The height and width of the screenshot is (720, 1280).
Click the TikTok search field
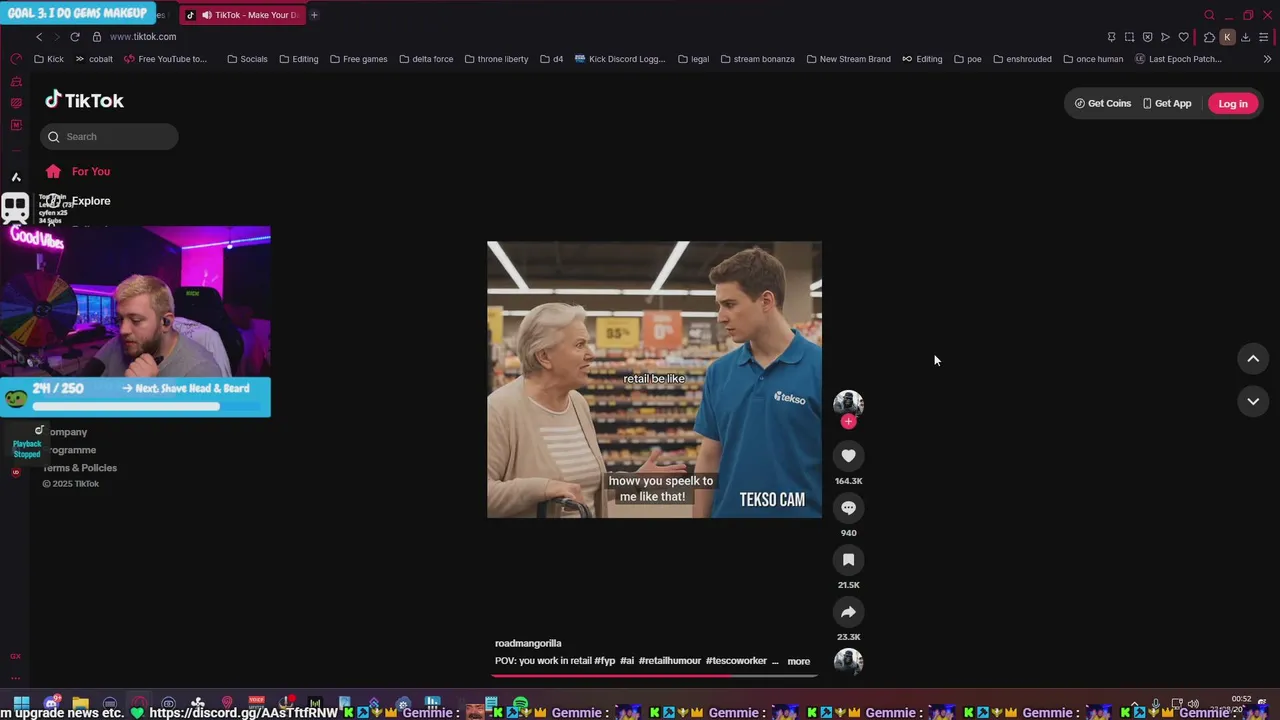tap(109, 137)
